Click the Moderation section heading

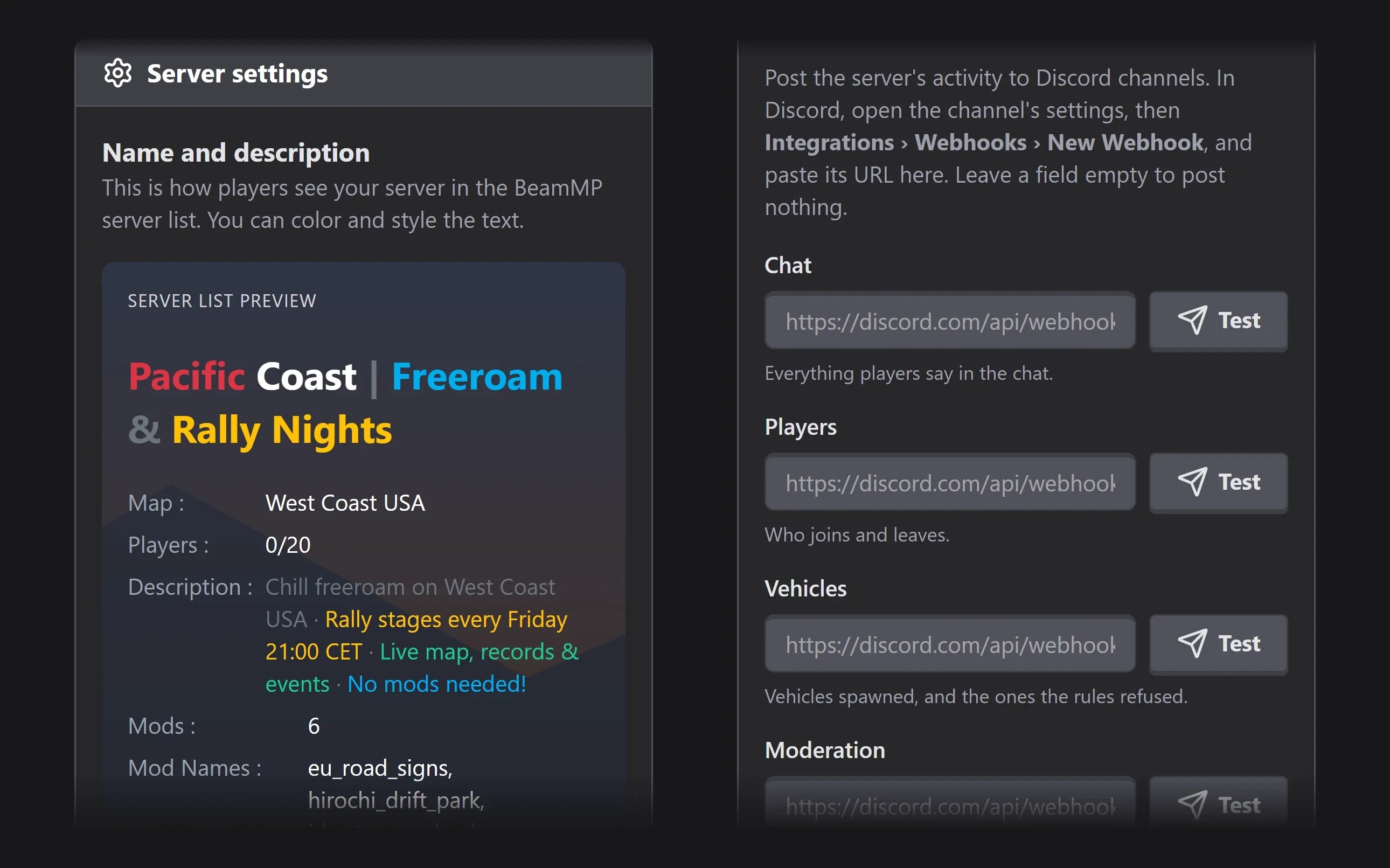[x=825, y=751]
